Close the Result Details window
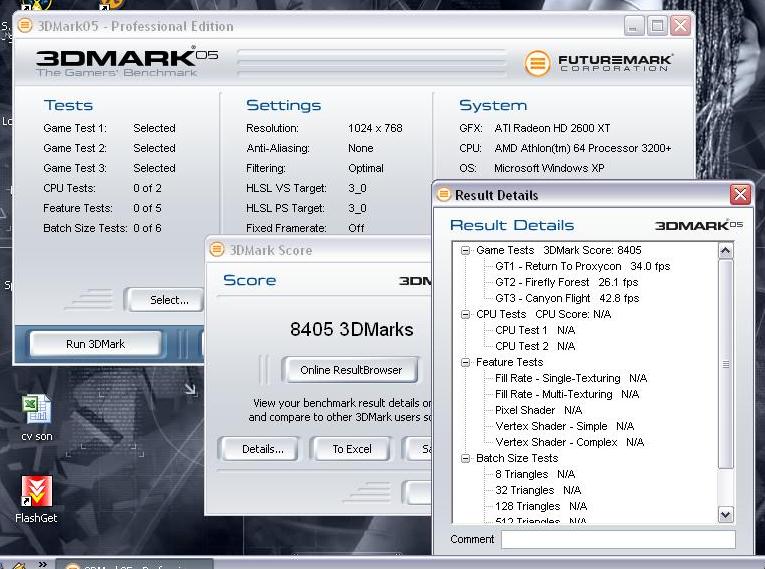The width and height of the screenshot is (765, 569). (740, 195)
